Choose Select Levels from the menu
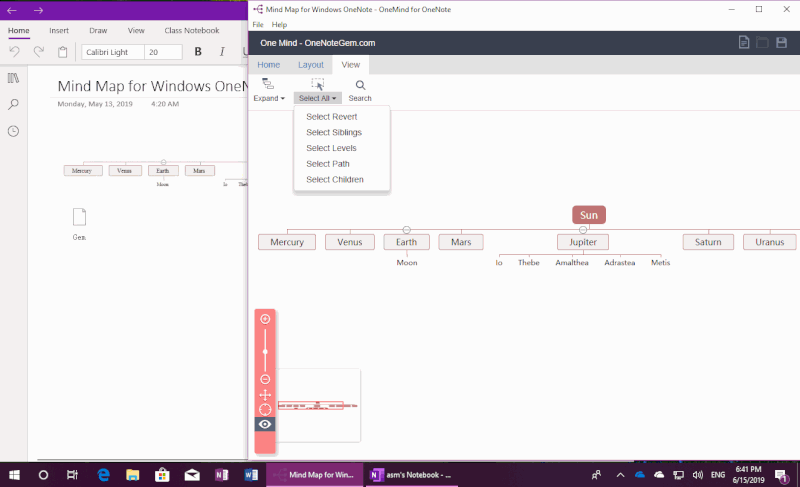 coord(331,148)
